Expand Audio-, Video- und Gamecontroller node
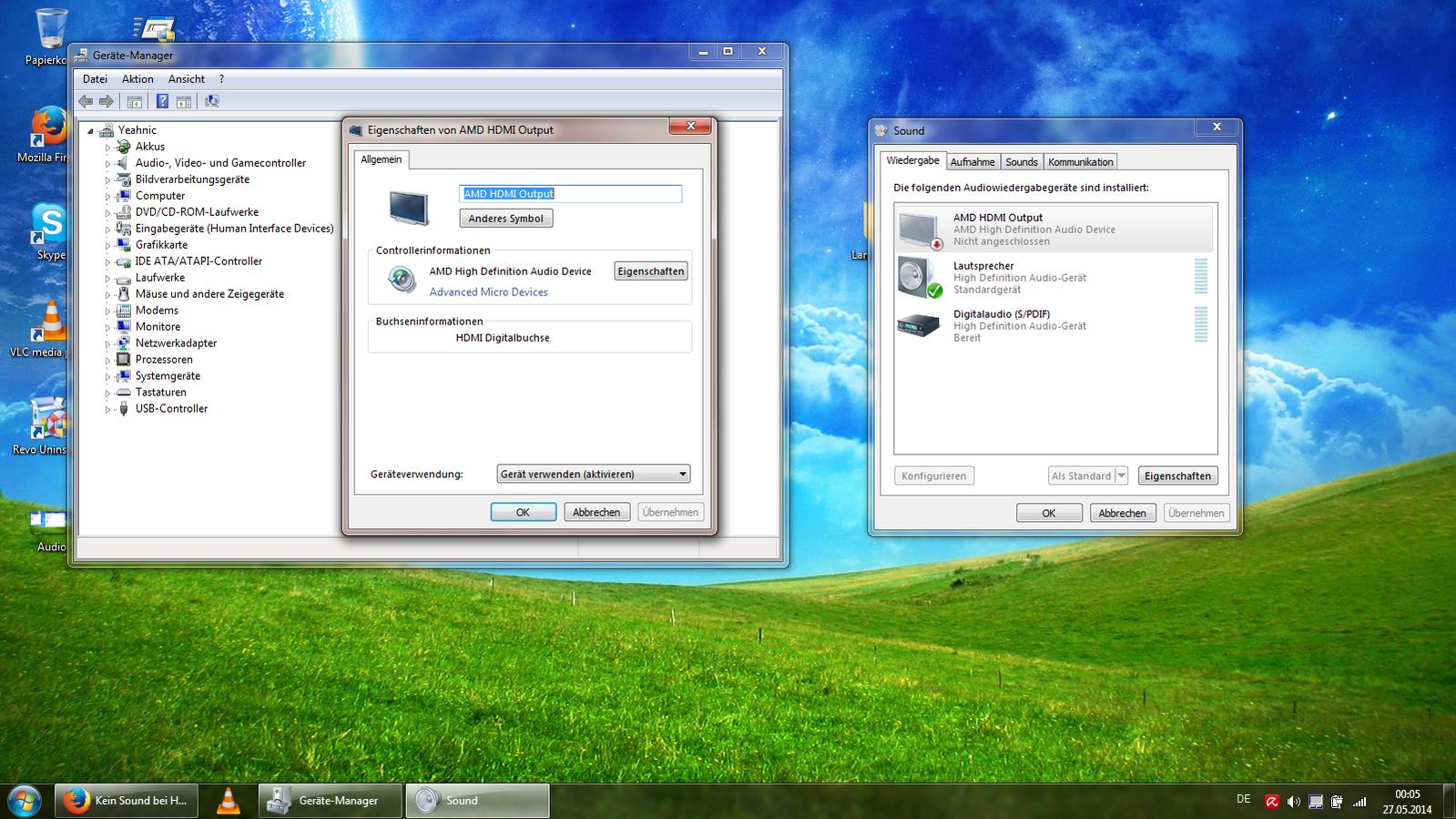The image size is (1456, 819). coord(107,163)
